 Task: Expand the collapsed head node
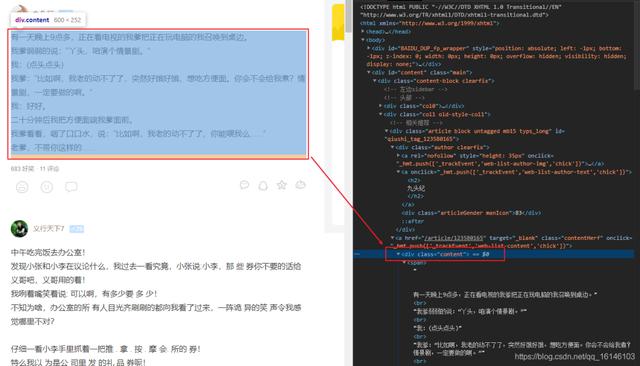pyautogui.click(x=363, y=31)
